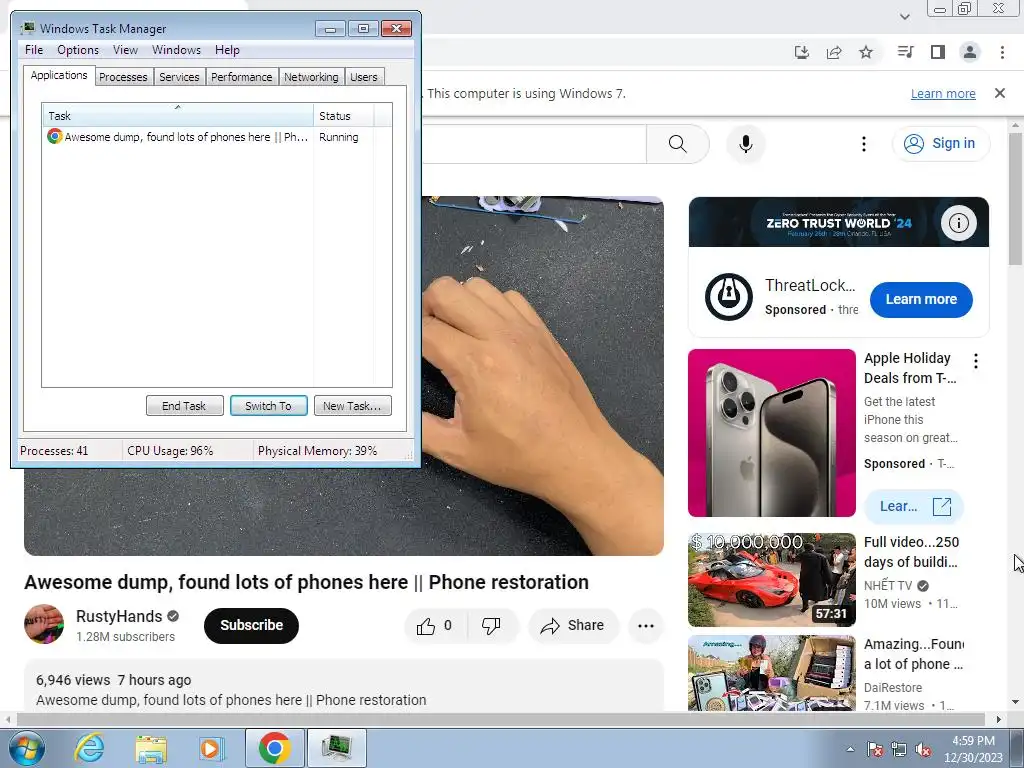Select the Networking tab

click(311, 77)
